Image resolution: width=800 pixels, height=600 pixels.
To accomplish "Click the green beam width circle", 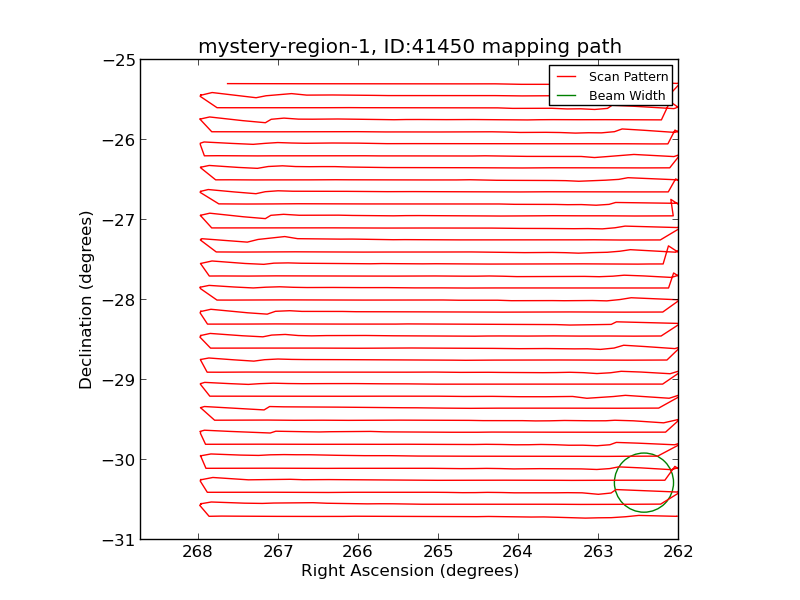I will pyautogui.click(x=644, y=483).
